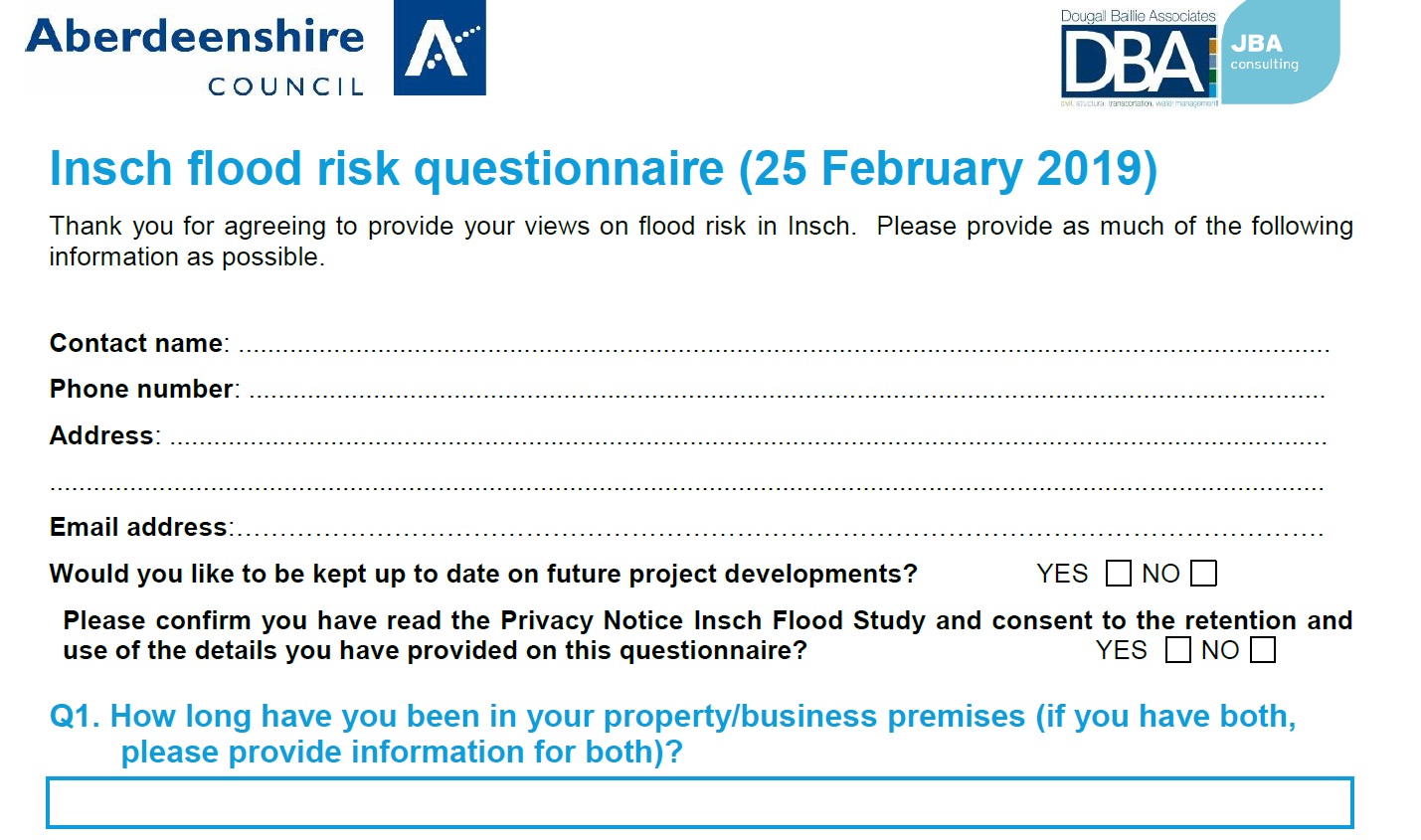Click the Email address field

[x=779, y=532]
